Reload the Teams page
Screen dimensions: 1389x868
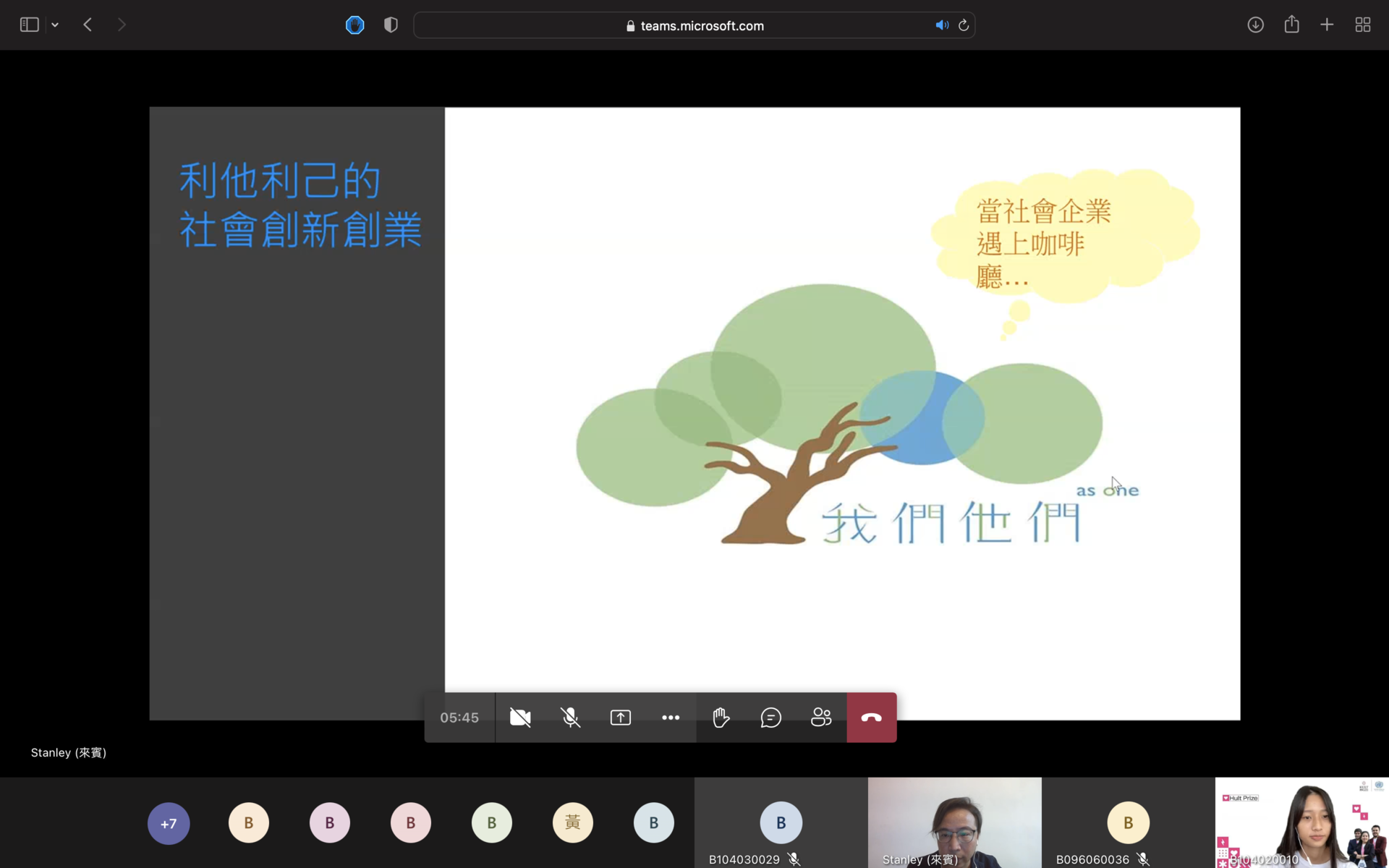click(964, 25)
